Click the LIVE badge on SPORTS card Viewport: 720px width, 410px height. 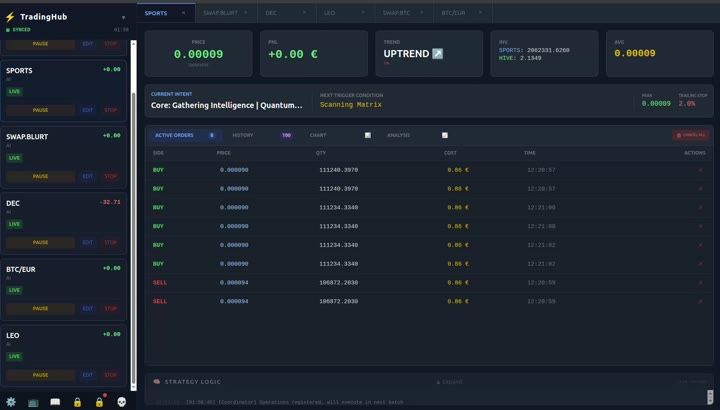coord(14,91)
